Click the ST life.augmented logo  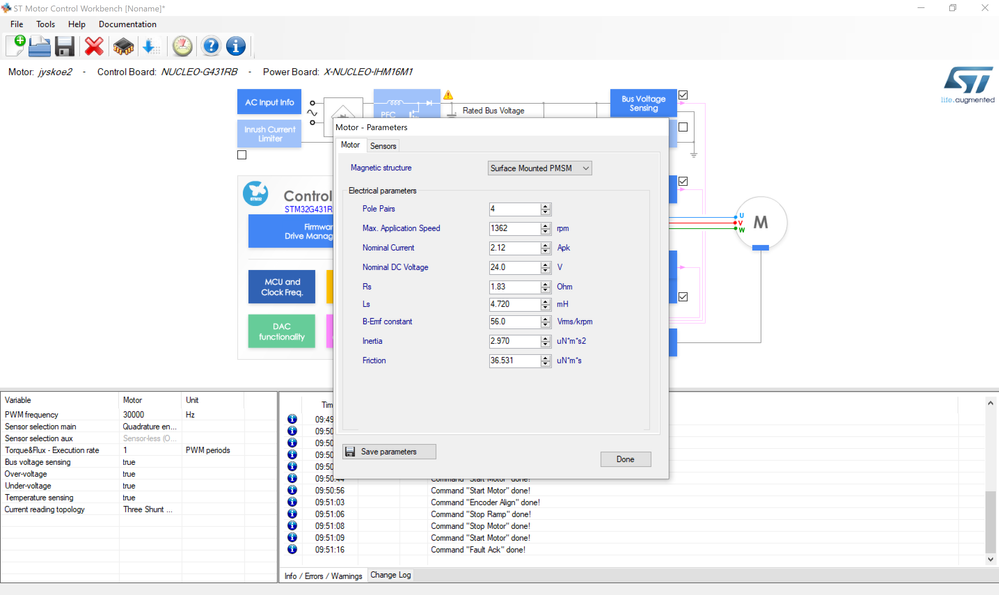[968, 85]
